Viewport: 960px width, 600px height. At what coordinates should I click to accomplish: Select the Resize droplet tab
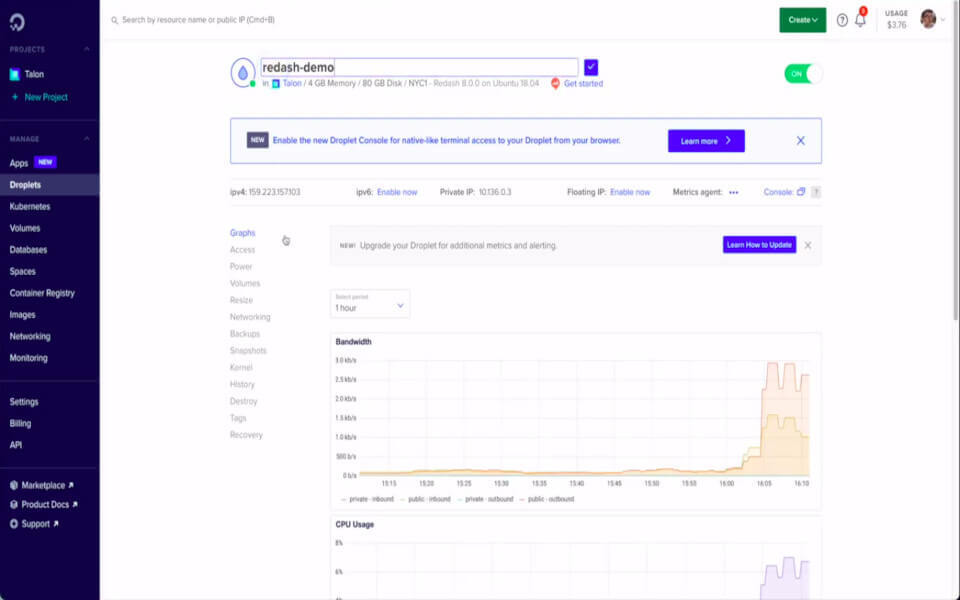point(241,300)
